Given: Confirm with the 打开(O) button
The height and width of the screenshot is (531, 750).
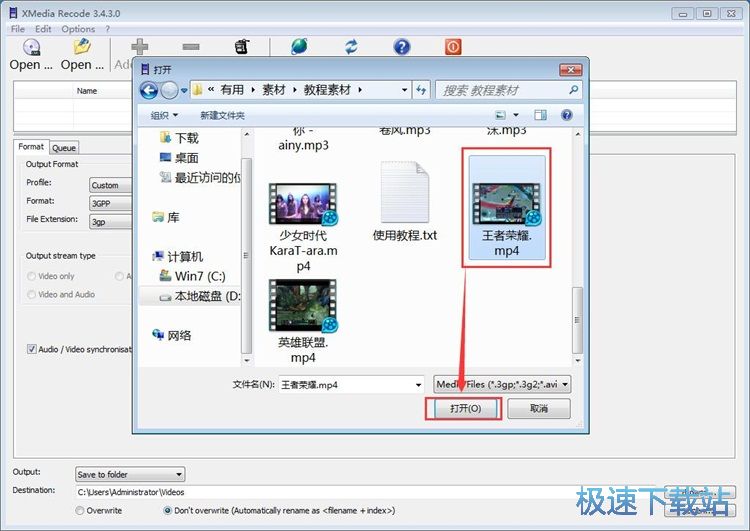Looking at the screenshot, I should coord(465,409).
